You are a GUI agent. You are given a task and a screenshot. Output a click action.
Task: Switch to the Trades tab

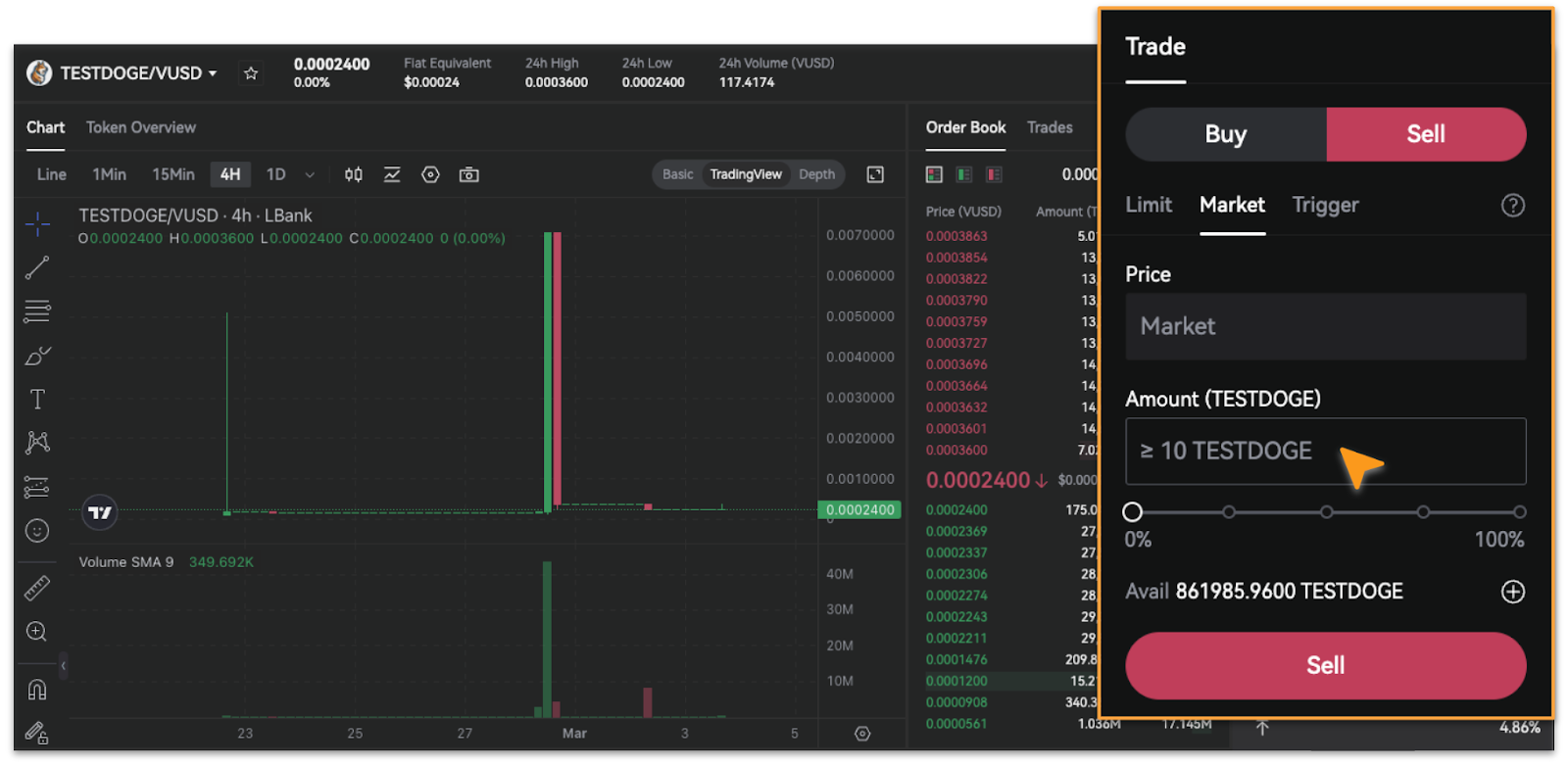point(1050,127)
